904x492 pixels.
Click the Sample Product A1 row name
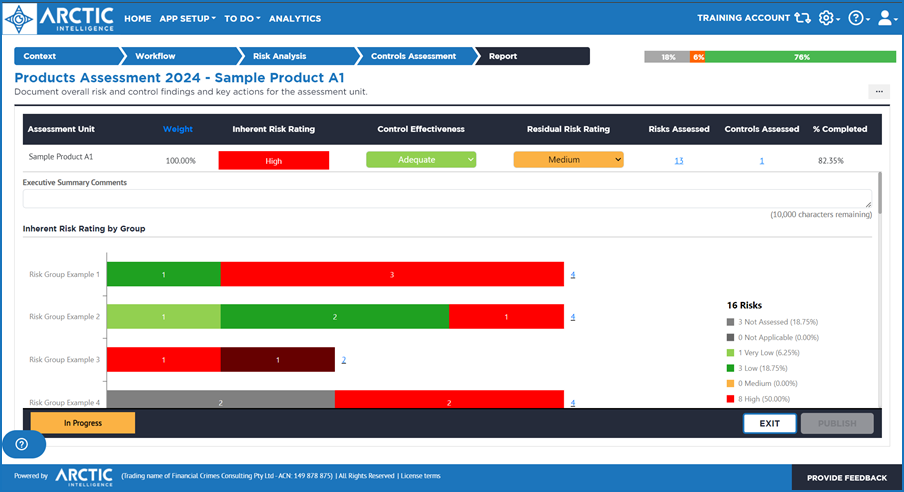click(61, 156)
